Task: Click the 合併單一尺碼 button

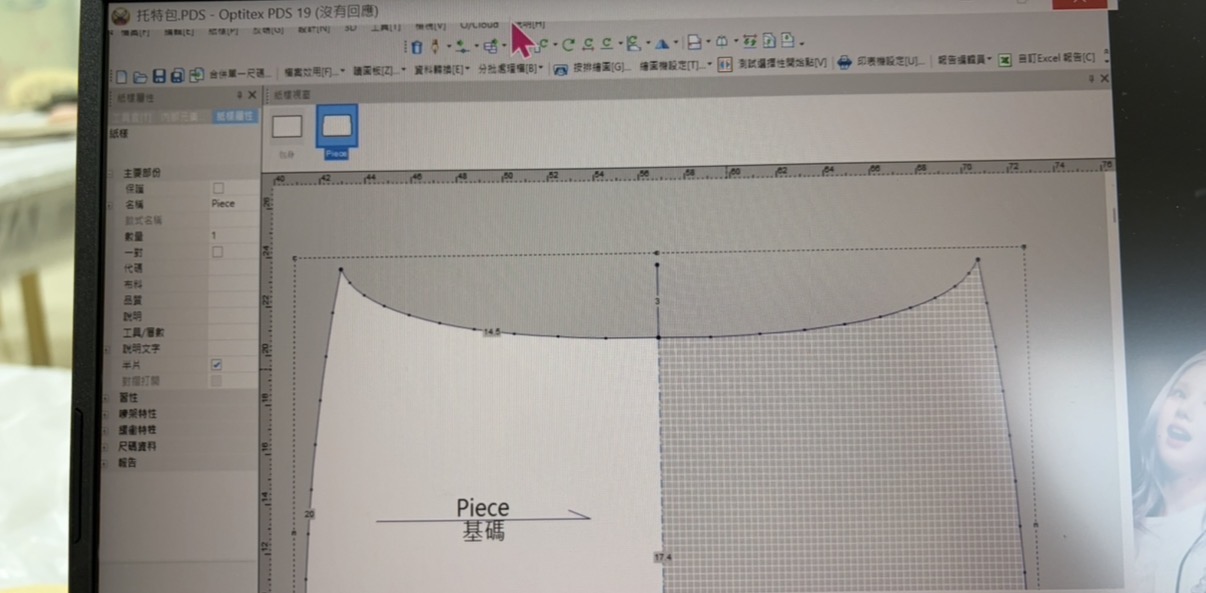Action: click(x=239, y=74)
